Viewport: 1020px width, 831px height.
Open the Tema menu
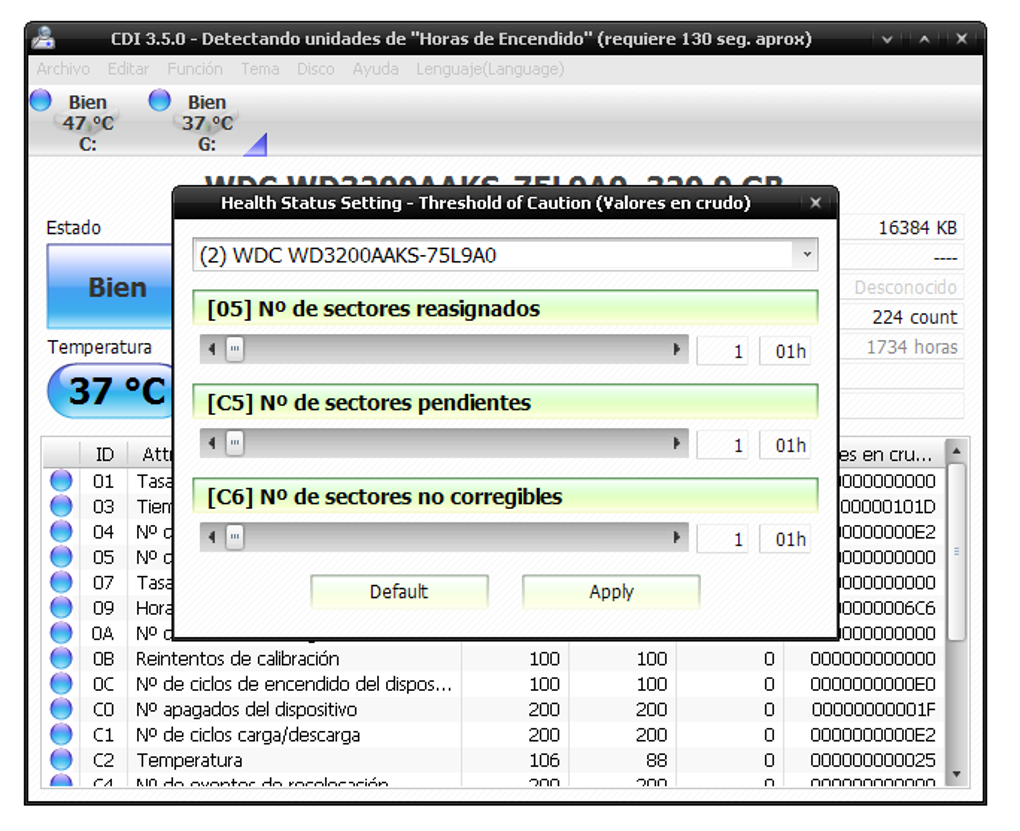260,69
